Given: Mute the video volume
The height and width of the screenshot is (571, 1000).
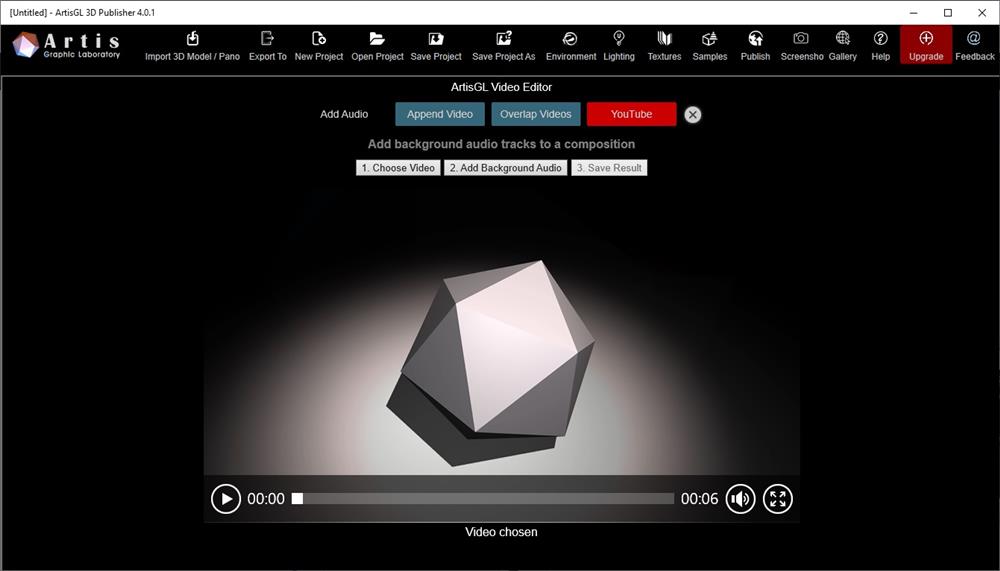Looking at the screenshot, I should coord(740,499).
